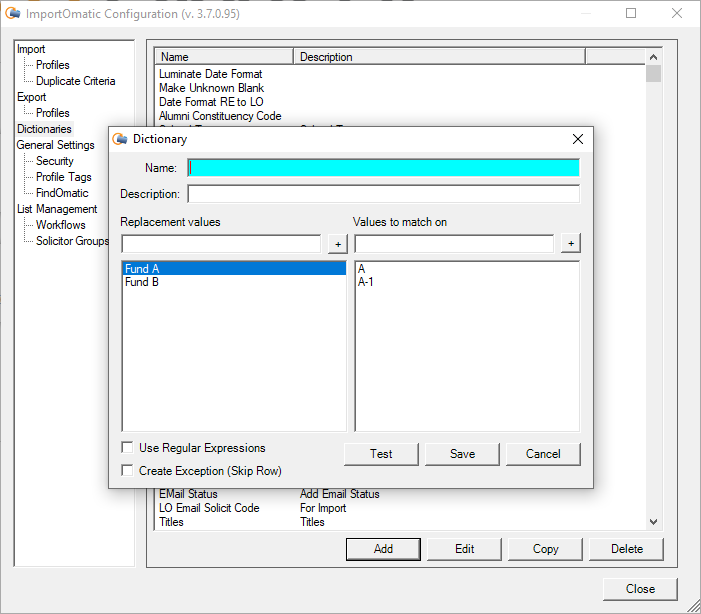Sort by the Name column header

(x=224, y=57)
